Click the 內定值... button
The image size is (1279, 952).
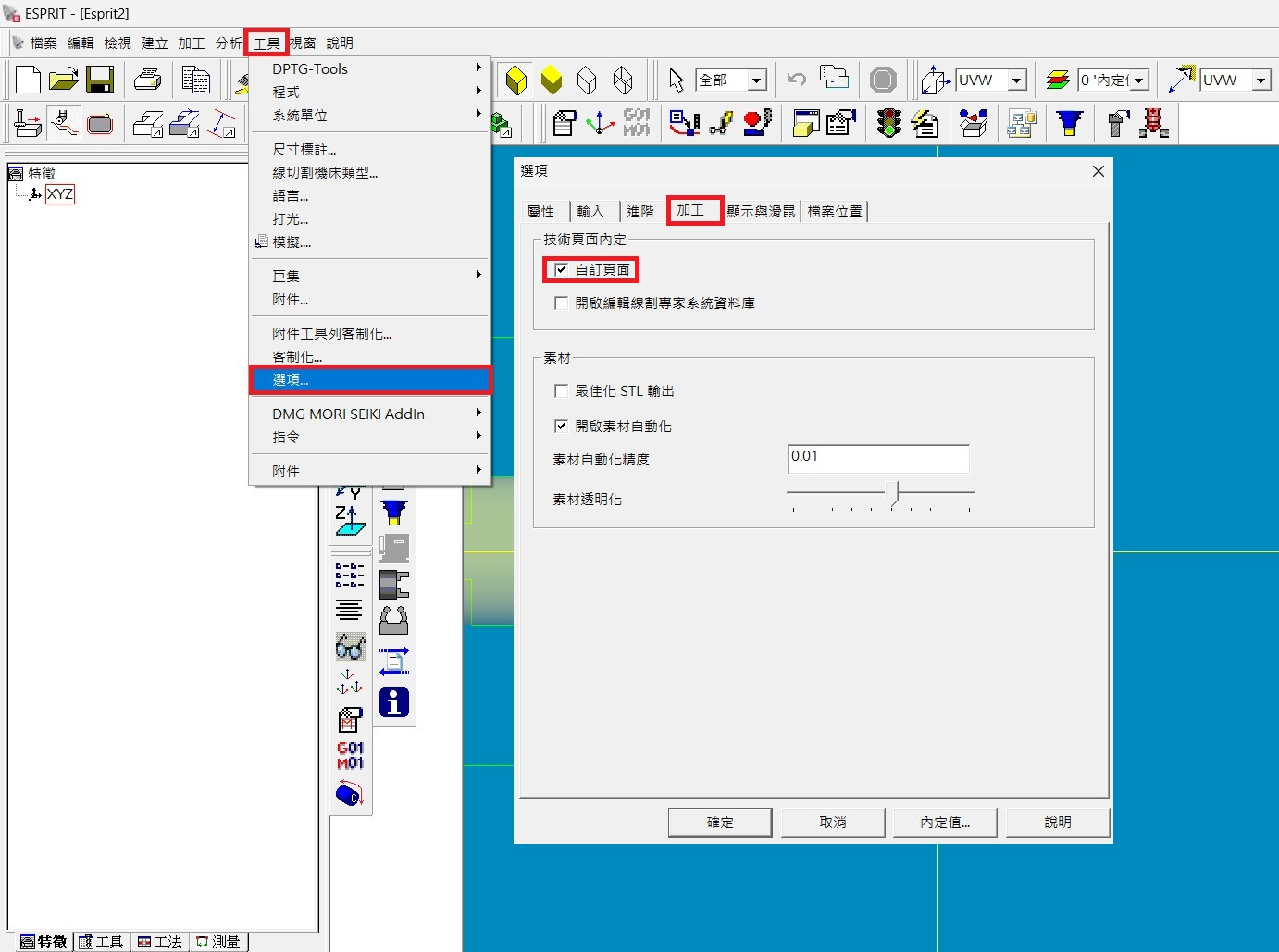tap(945, 822)
